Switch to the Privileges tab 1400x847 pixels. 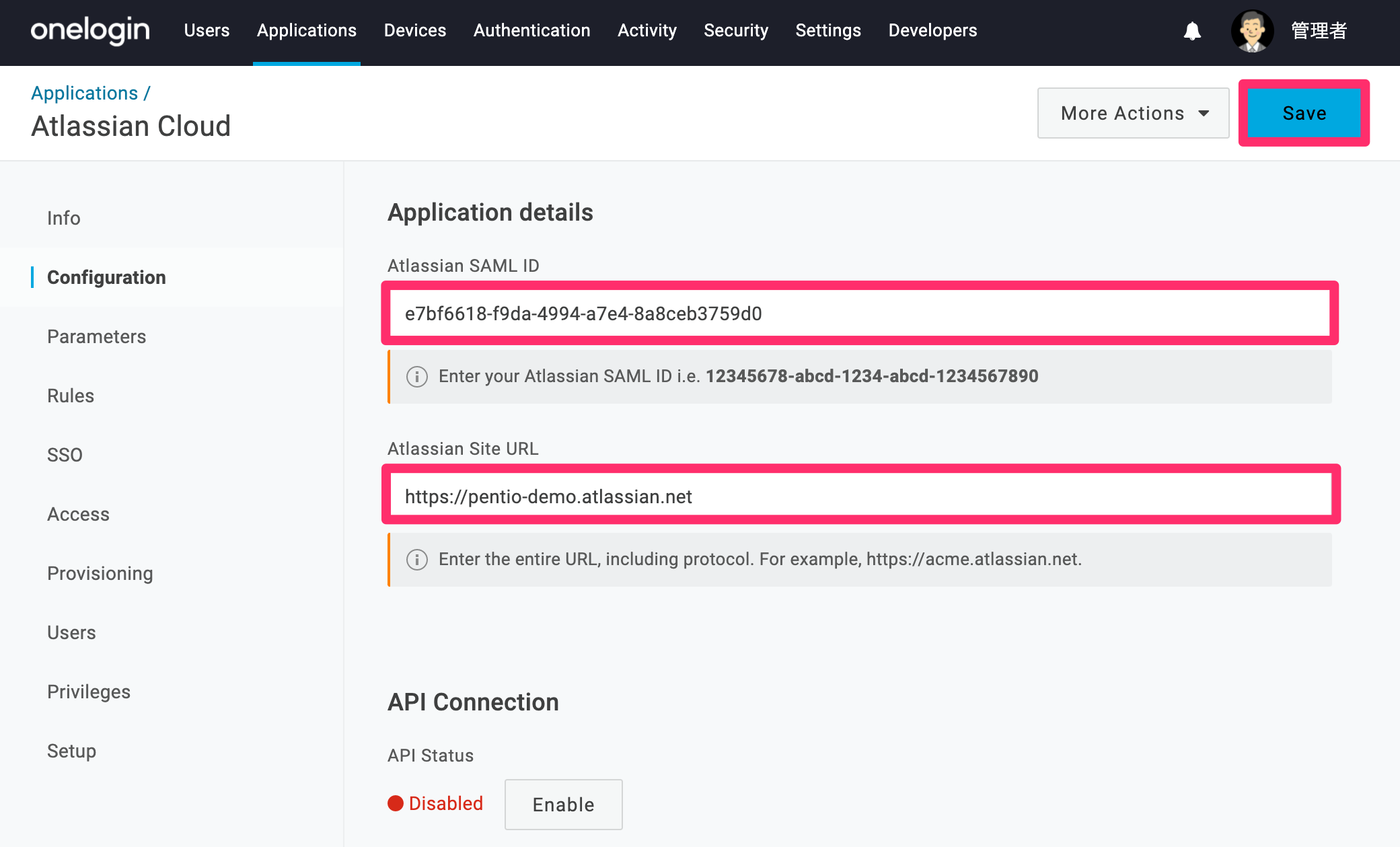tap(89, 692)
